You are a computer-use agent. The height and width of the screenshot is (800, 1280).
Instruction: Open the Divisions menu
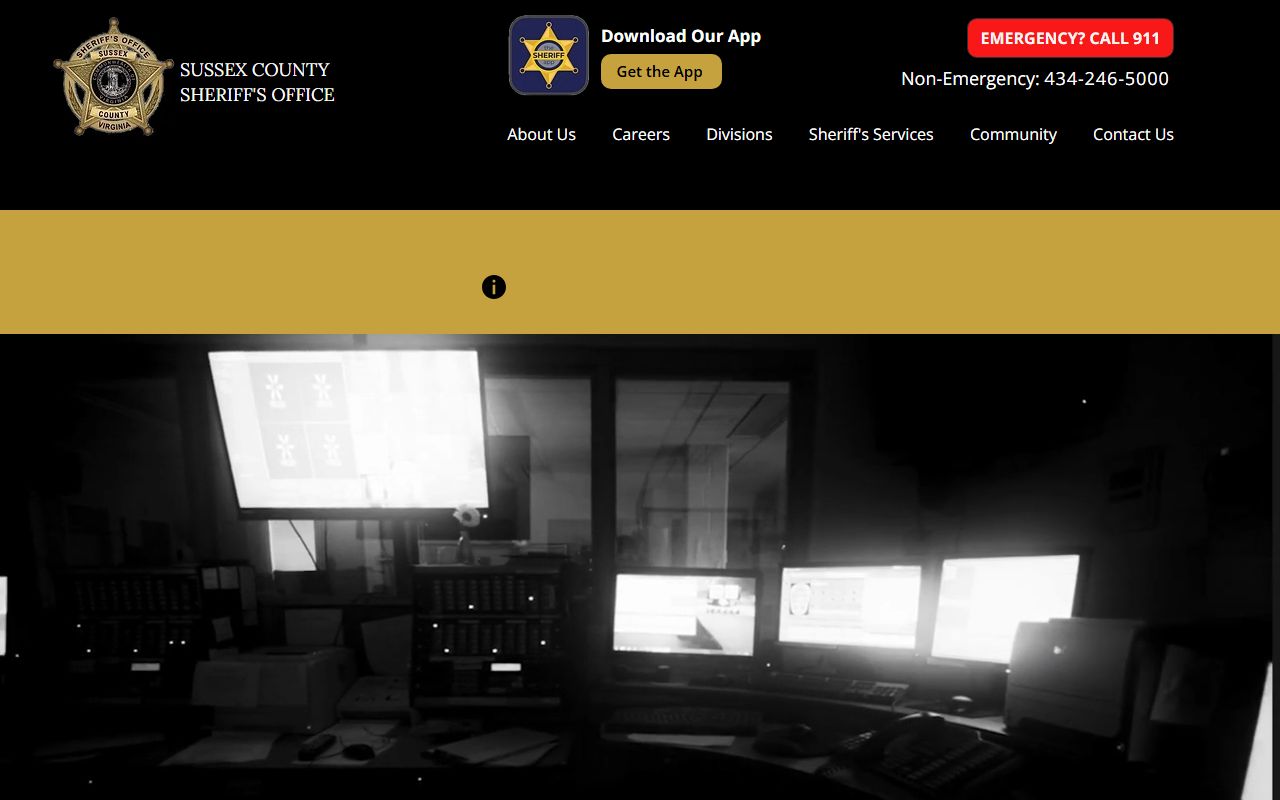739,134
